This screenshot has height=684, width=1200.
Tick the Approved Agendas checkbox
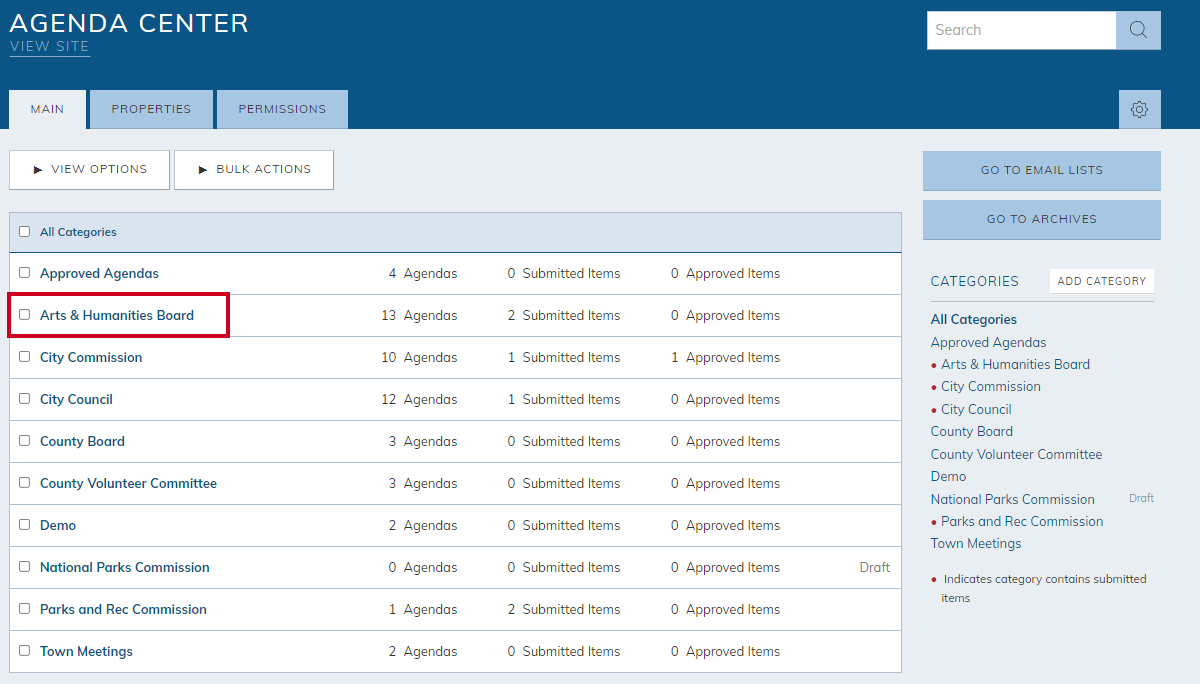[x=25, y=273]
